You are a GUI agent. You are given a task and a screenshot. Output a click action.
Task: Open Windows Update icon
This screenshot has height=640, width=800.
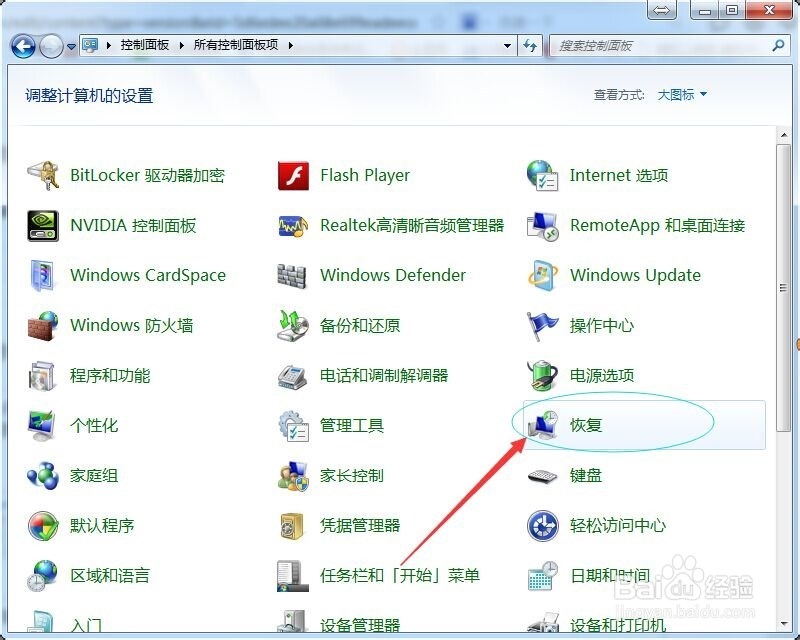[x=542, y=276]
